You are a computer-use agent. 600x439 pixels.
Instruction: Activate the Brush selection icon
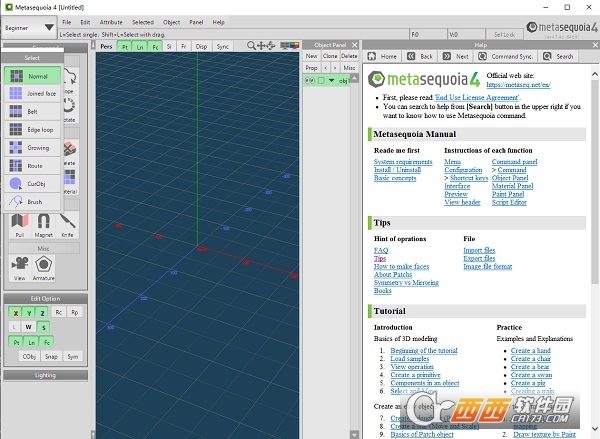[16, 202]
